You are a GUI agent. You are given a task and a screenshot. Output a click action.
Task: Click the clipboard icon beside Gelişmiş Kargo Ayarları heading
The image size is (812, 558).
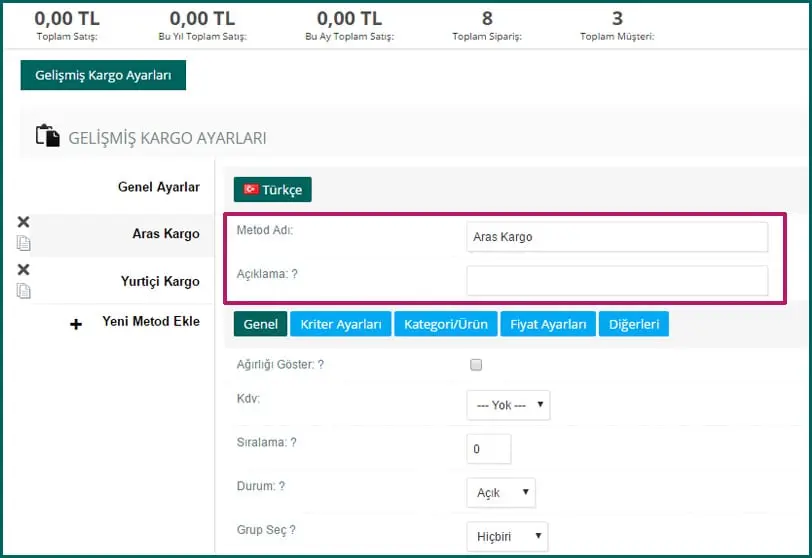coord(47,137)
